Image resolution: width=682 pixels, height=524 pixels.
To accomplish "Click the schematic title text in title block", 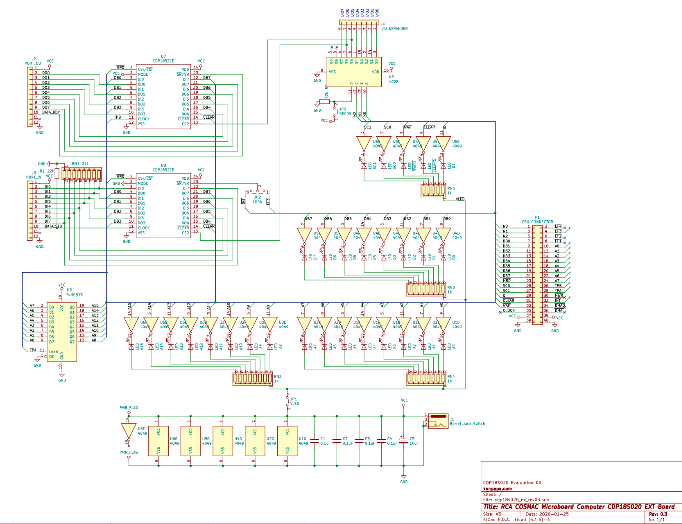I will (x=560, y=506).
